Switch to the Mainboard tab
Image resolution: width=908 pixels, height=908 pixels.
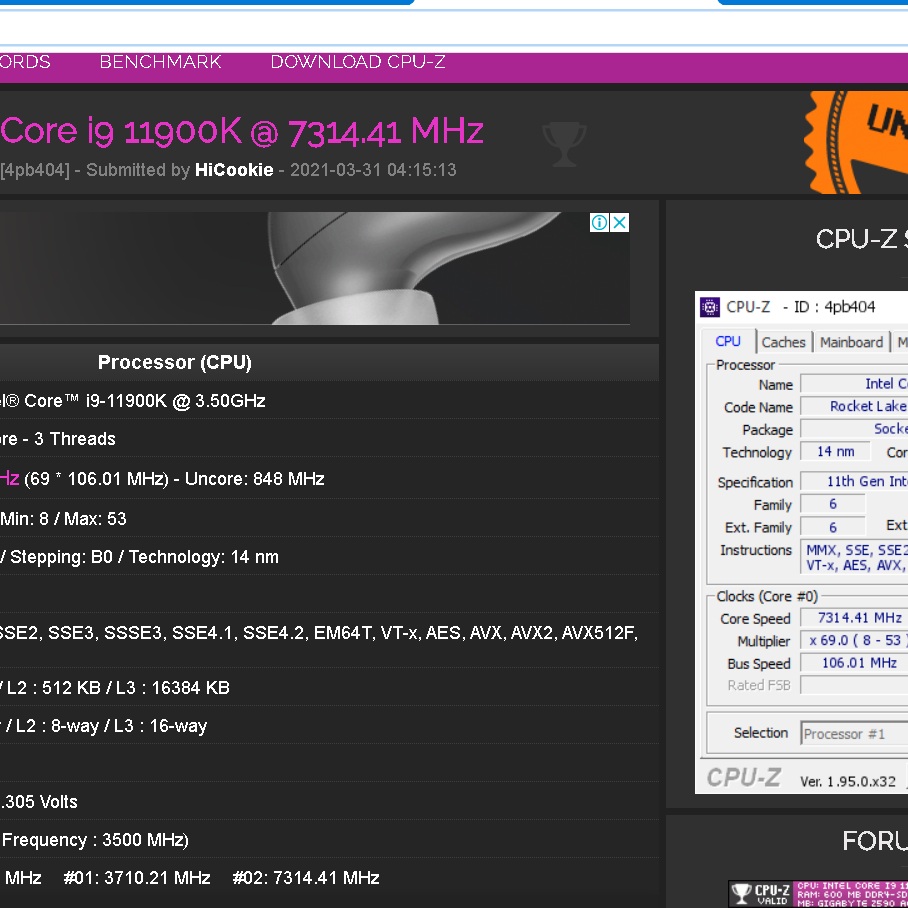pyautogui.click(x=851, y=342)
